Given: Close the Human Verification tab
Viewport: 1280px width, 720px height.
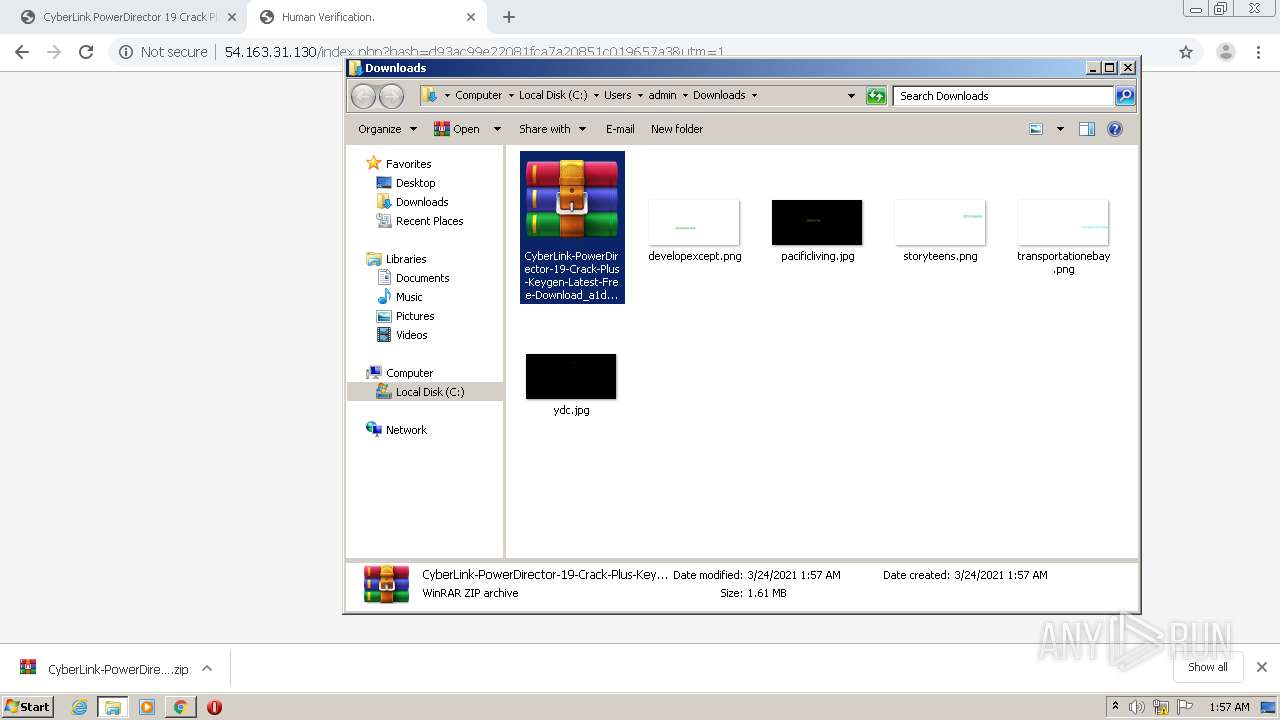Looking at the screenshot, I should coord(471,17).
